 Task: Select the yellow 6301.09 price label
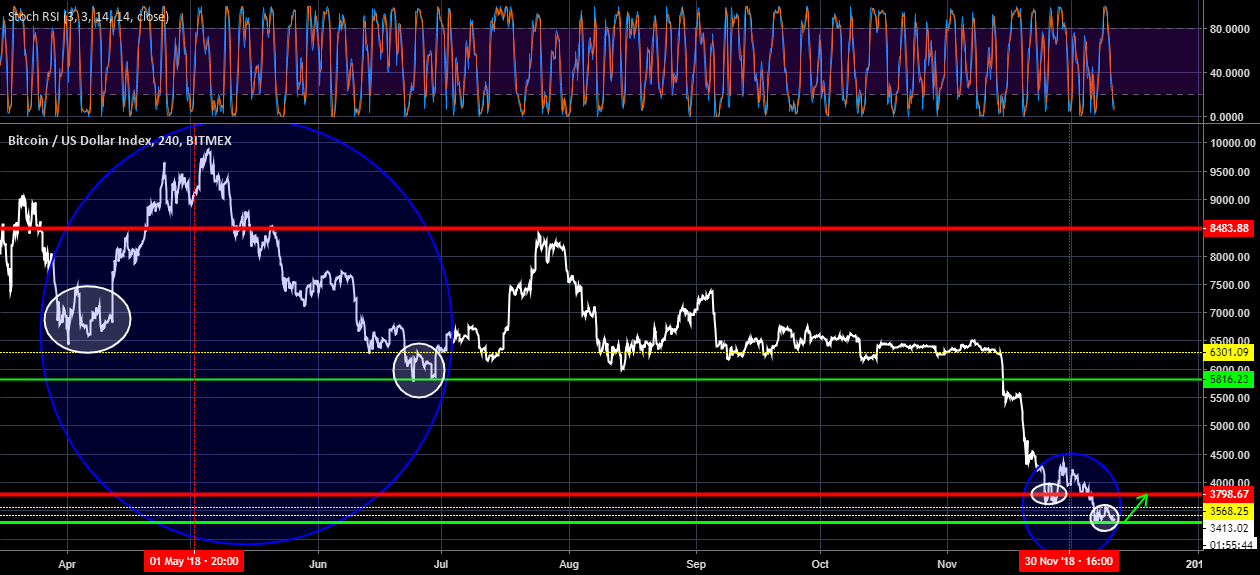pos(1228,353)
